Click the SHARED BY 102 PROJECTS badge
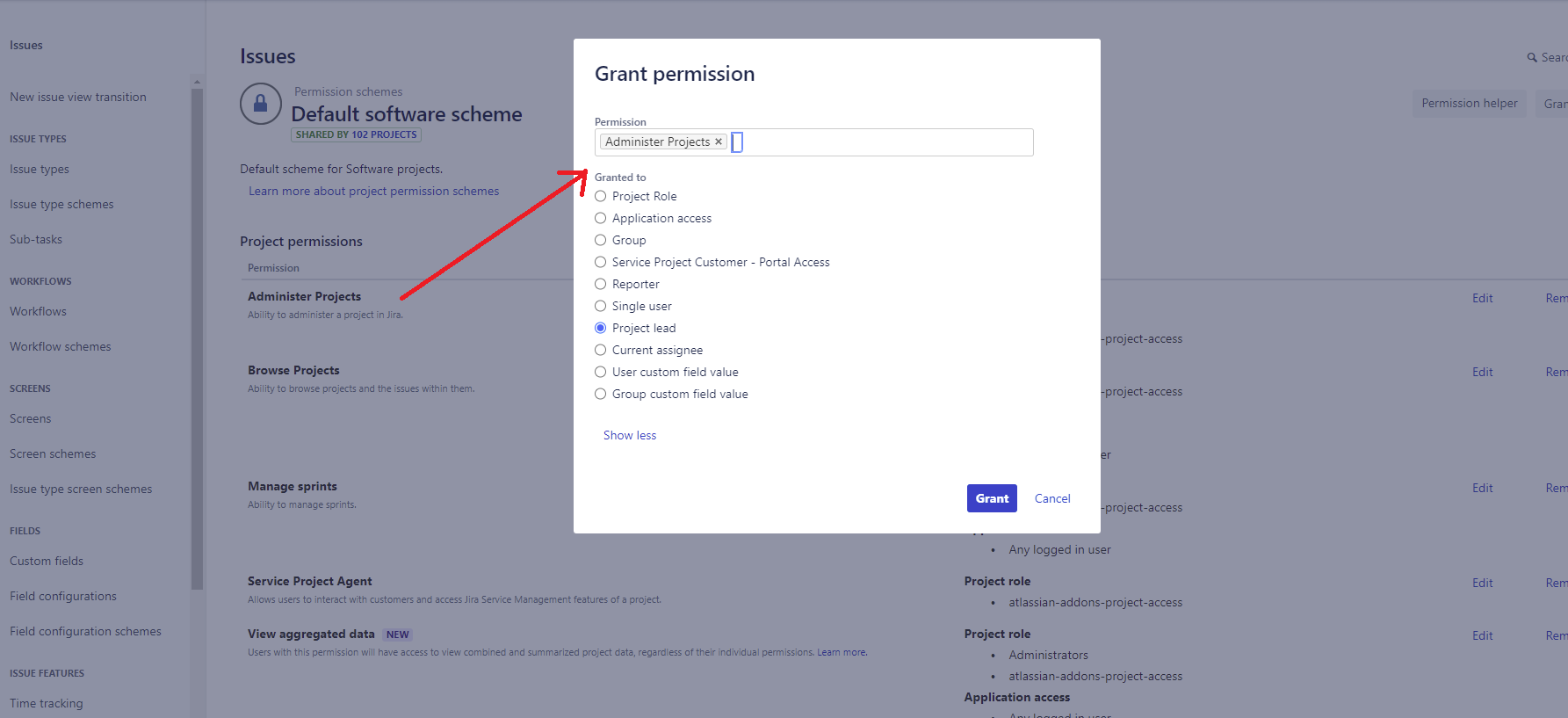Image resolution: width=1568 pixels, height=718 pixels. point(355,134)
